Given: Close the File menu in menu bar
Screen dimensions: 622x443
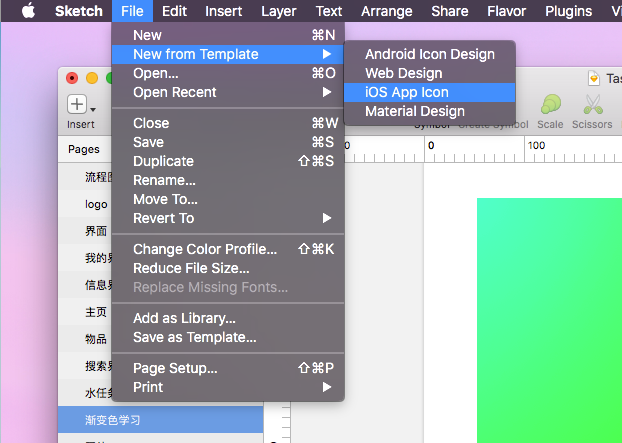Looking at the screenshot, I should [x=132, y=11].
